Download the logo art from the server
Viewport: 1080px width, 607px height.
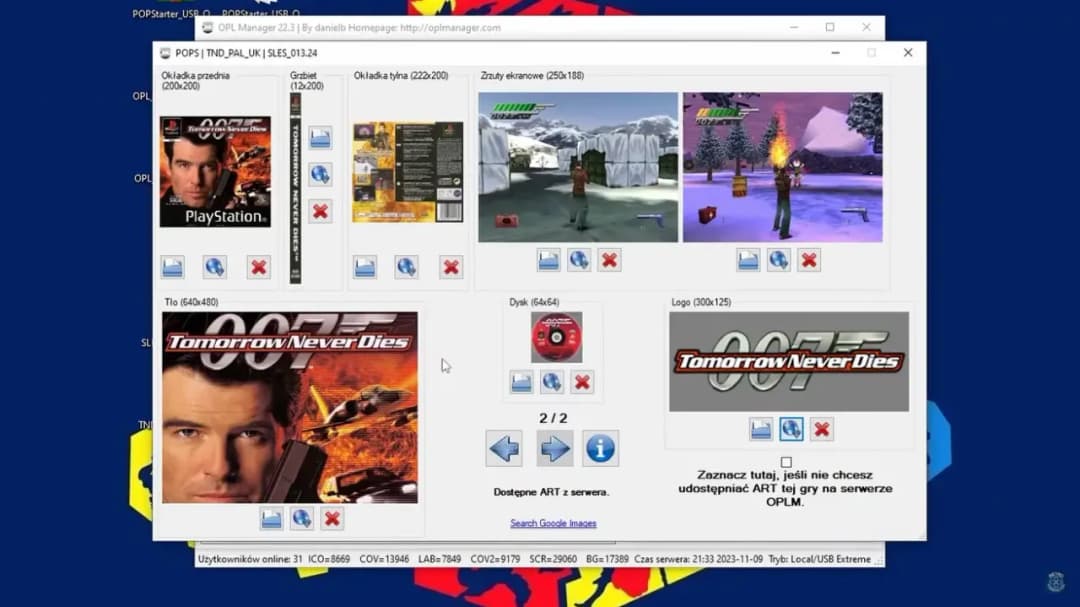791,428
